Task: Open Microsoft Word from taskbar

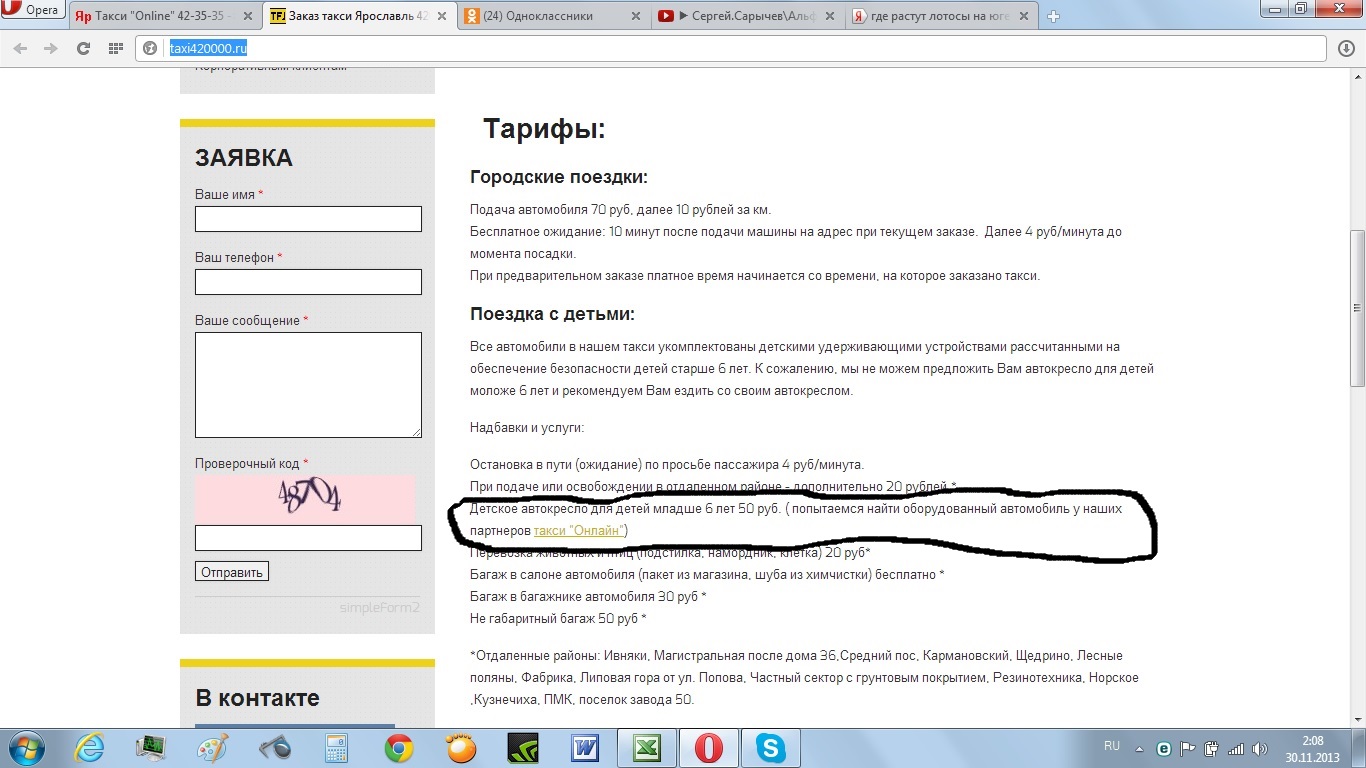Action: 585,748
